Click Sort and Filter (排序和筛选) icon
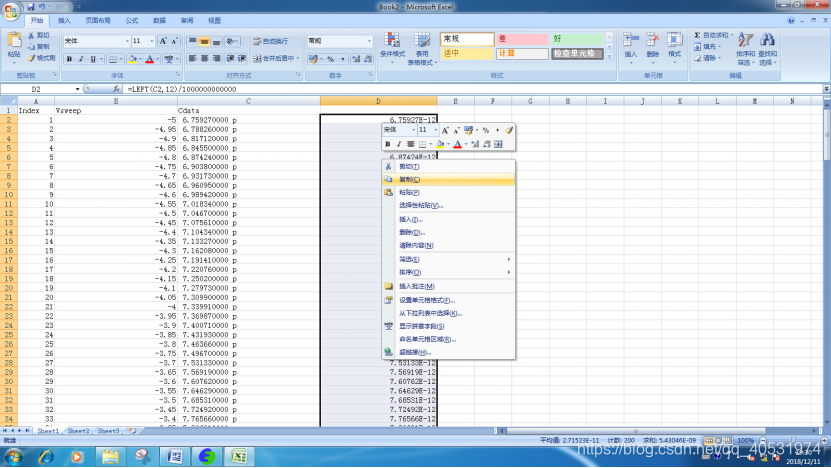831x468 pixels. coord(746,48)
